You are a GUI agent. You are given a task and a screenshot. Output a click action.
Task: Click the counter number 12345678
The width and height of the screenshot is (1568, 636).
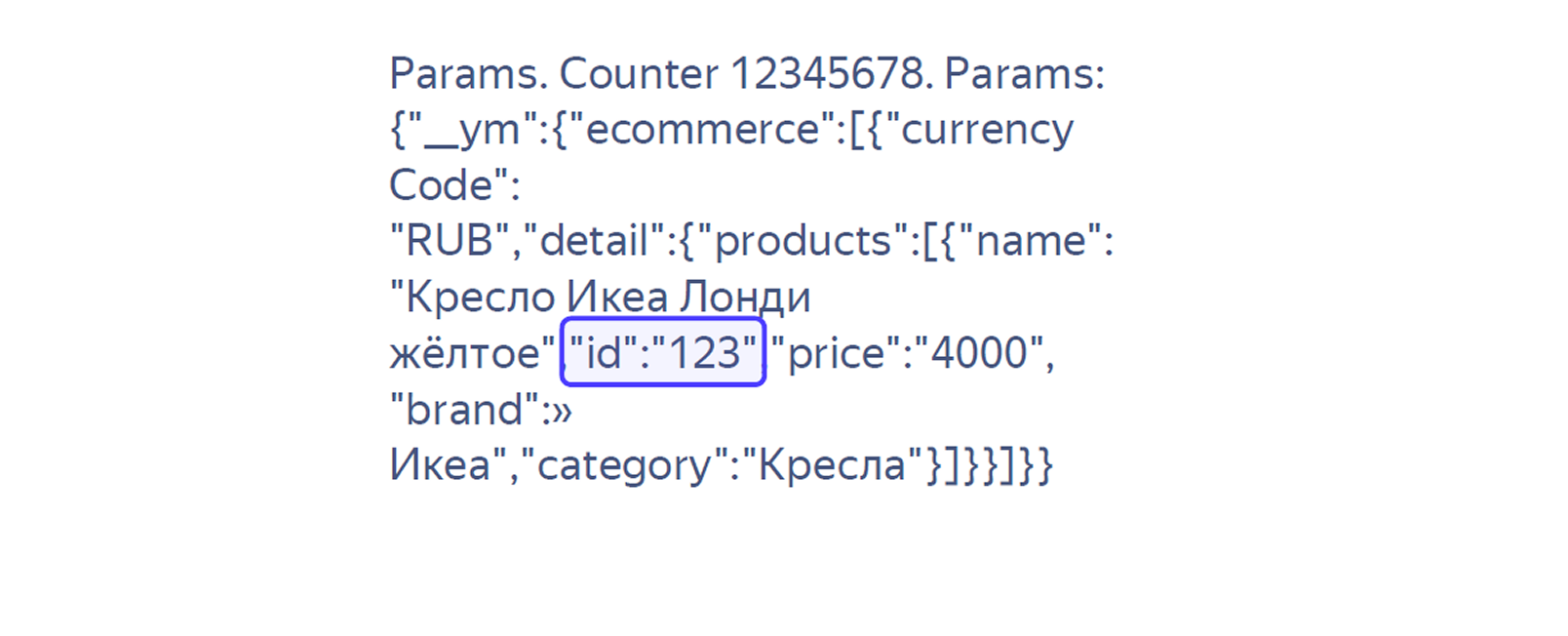pos(827,73)
